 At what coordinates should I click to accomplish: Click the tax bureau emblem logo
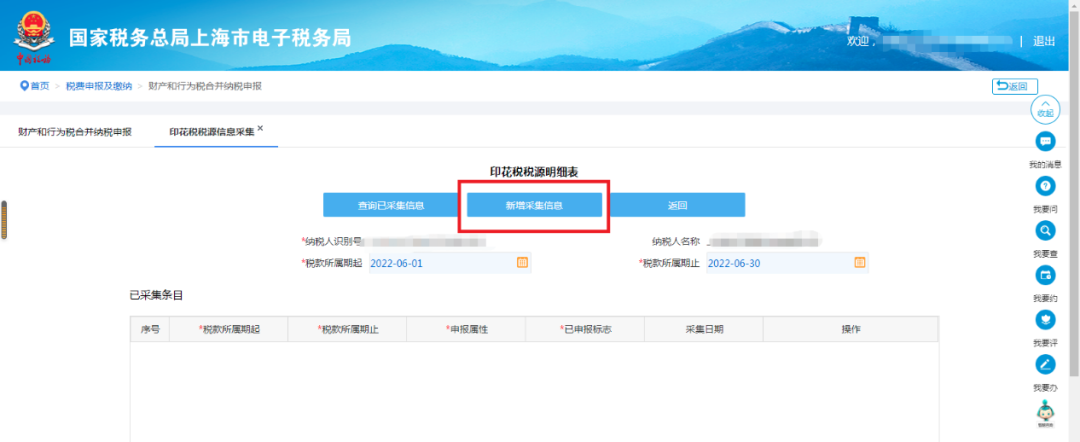click(33, 36)
